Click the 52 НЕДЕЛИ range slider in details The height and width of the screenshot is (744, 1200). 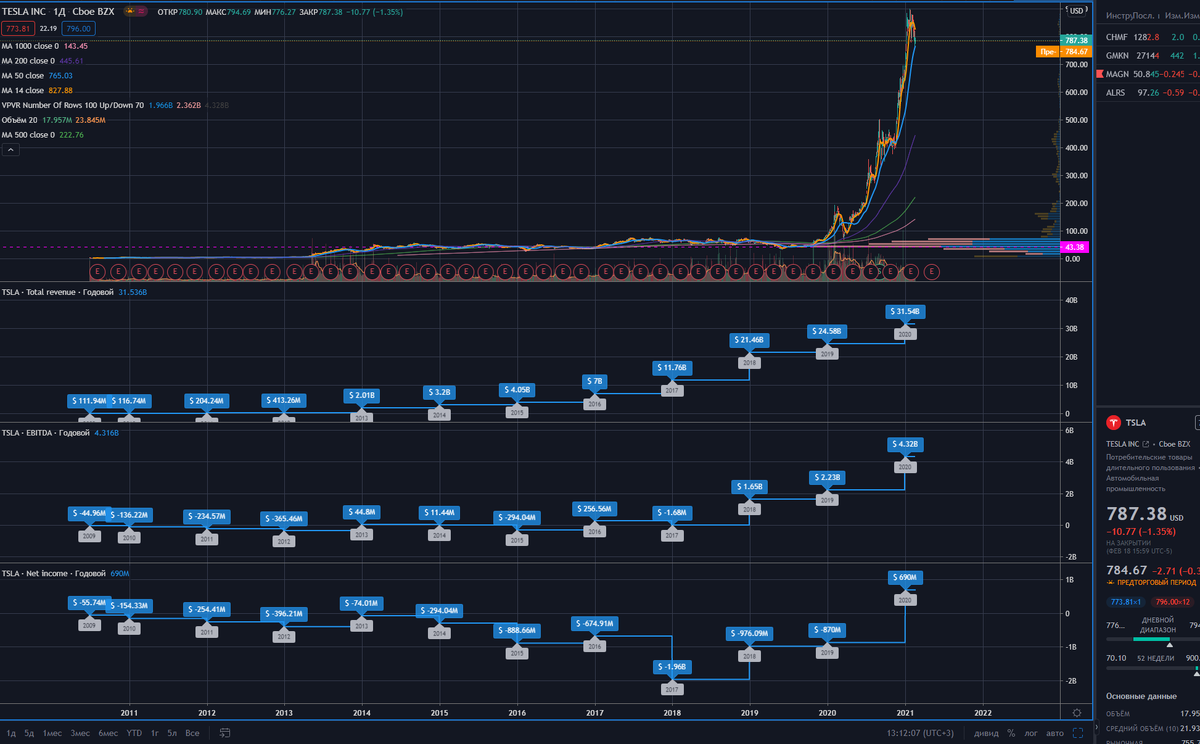click(1152, 669)
